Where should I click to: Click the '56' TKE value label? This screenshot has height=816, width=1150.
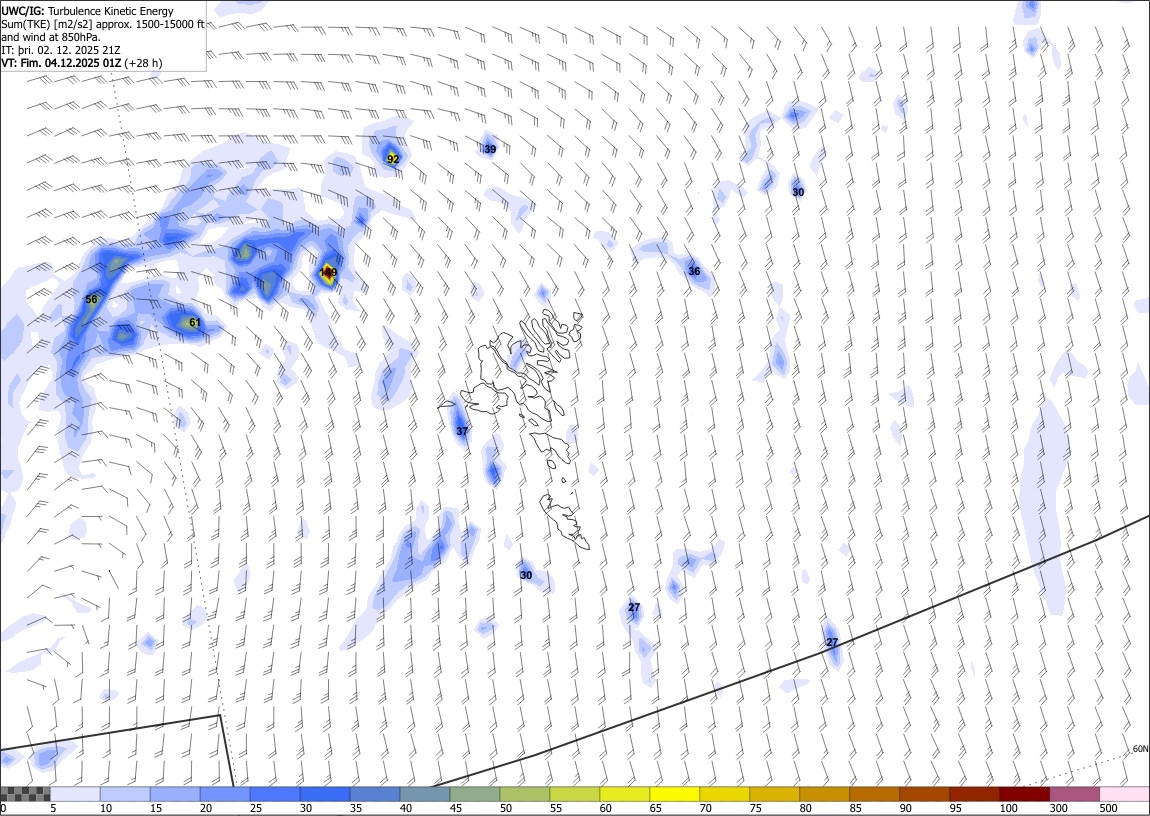(91, 299)
